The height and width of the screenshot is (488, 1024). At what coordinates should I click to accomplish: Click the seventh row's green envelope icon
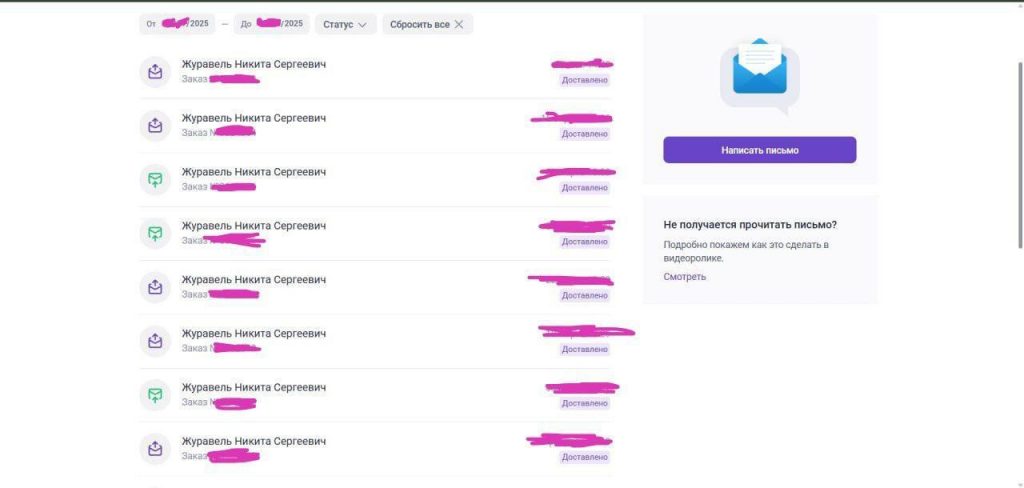pyautogui.click(x=155, y=395)
